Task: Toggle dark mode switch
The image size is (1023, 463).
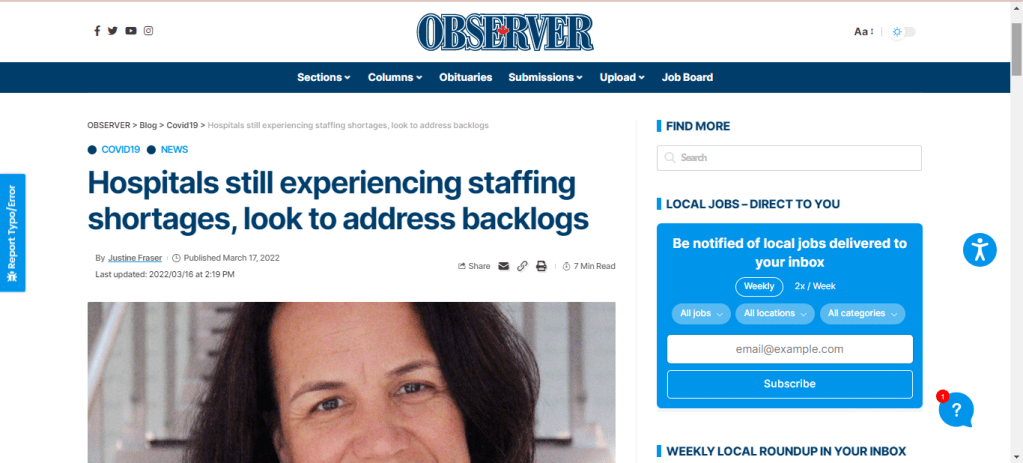Action: point(904,31)
